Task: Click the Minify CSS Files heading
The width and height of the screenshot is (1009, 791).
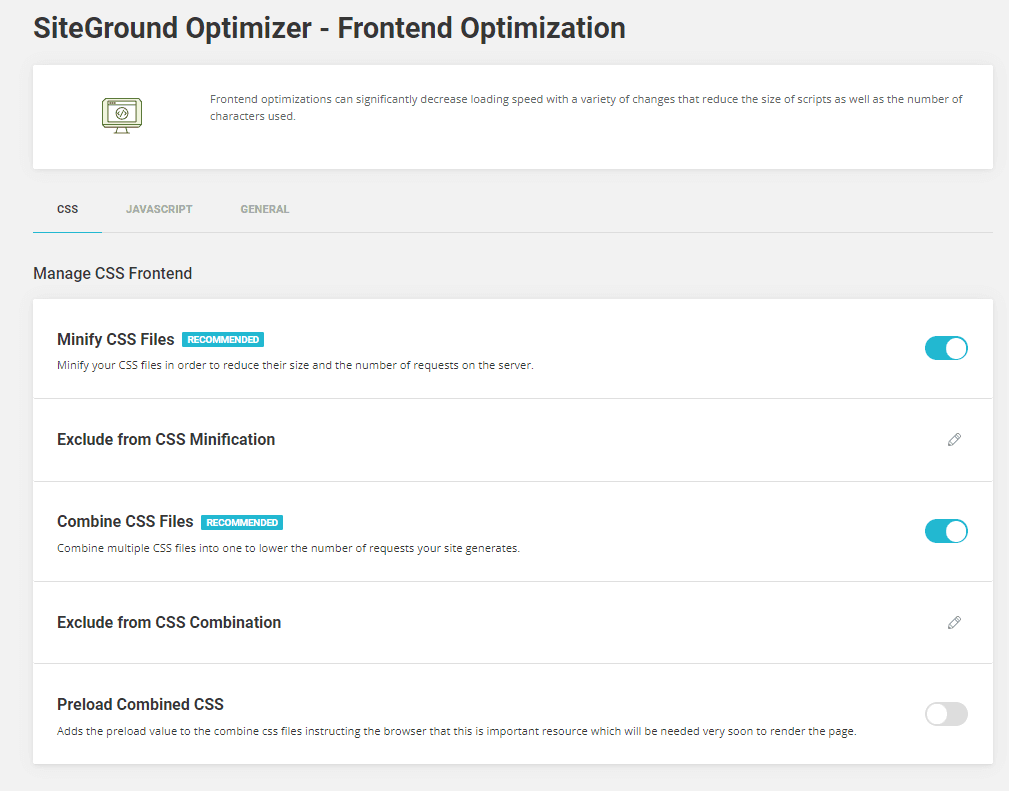Action: click(x=116, y=340)
